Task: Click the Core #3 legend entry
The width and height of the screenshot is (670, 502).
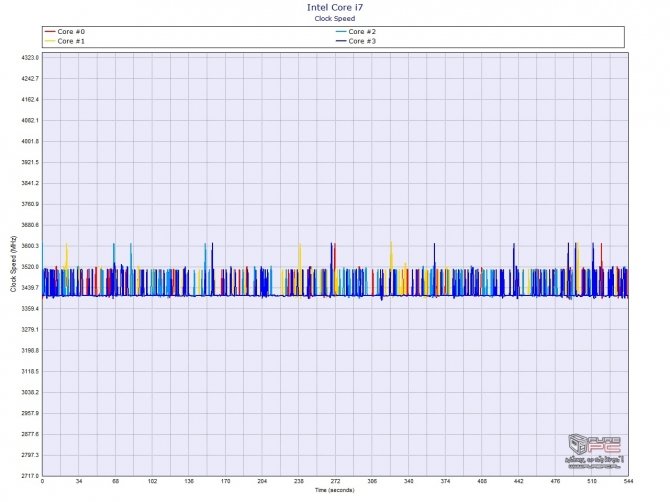Action: (356, 41)
